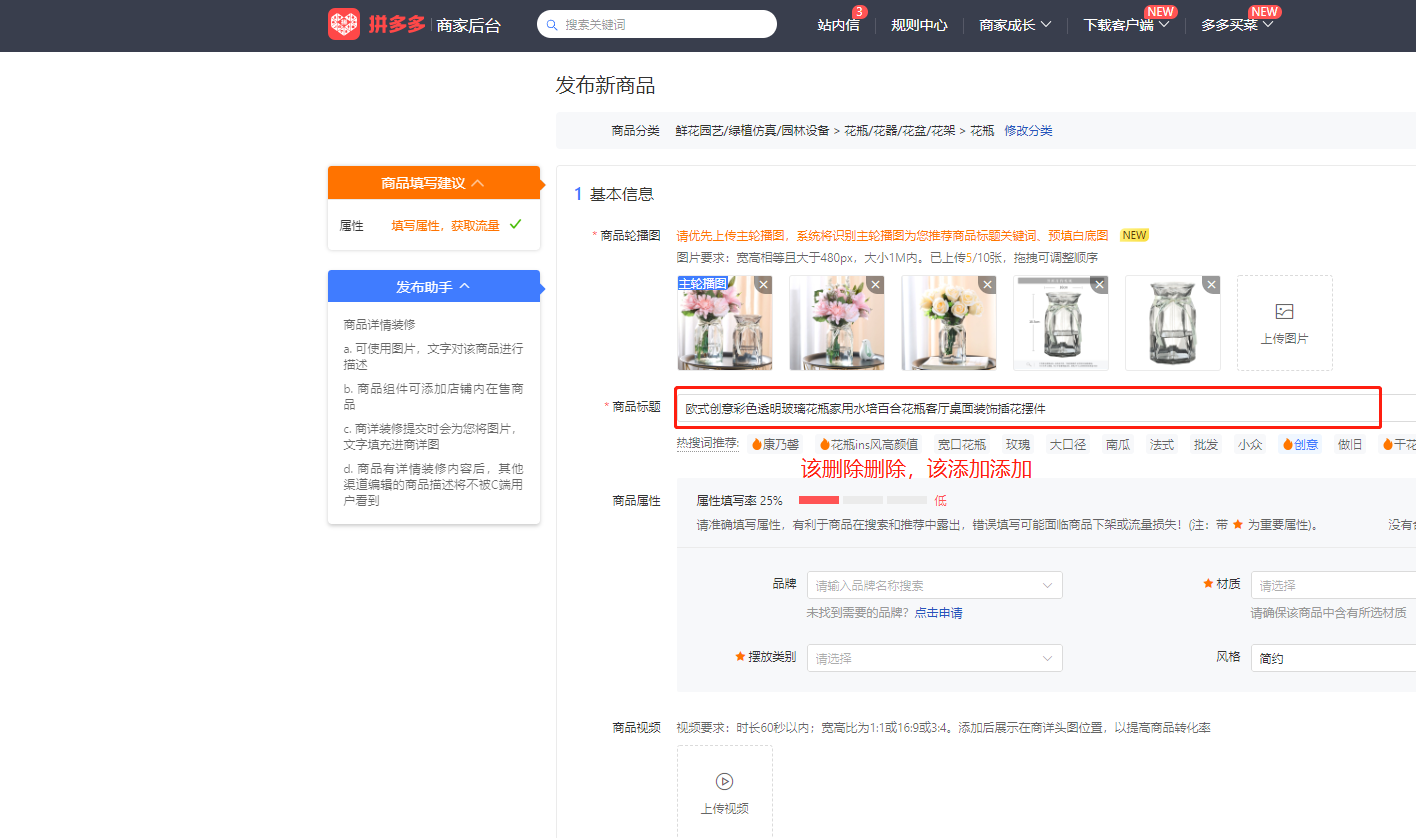The width and height of the screenshot is (1416, 838).
Task: Click the 发布新商品 page heading
Action: coord(606,86)
